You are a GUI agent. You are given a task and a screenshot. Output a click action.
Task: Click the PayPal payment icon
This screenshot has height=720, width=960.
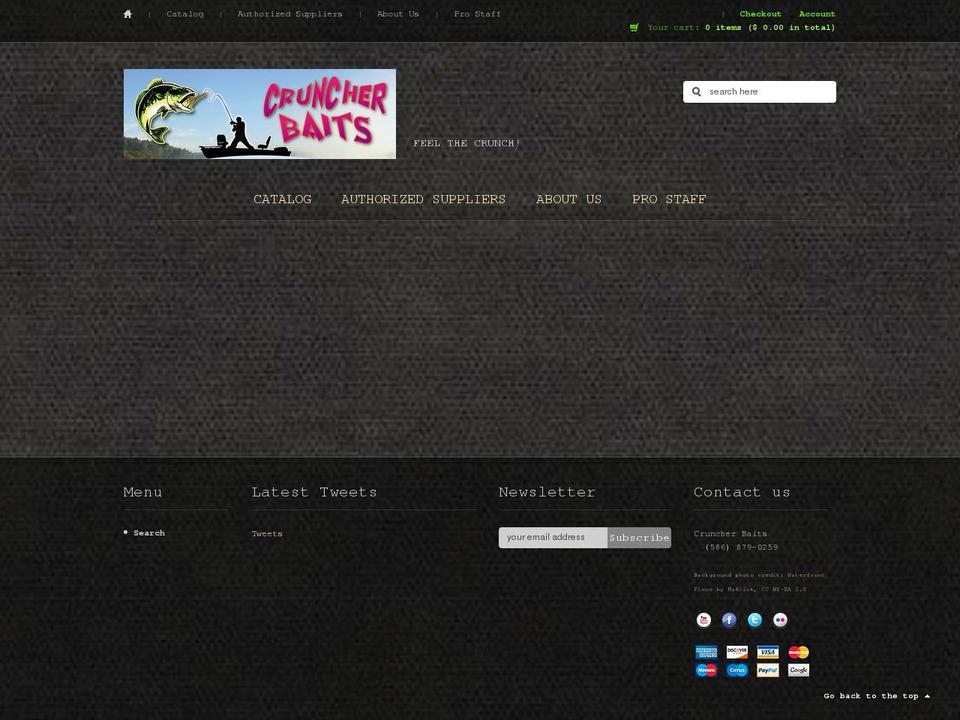pos(768,670)
